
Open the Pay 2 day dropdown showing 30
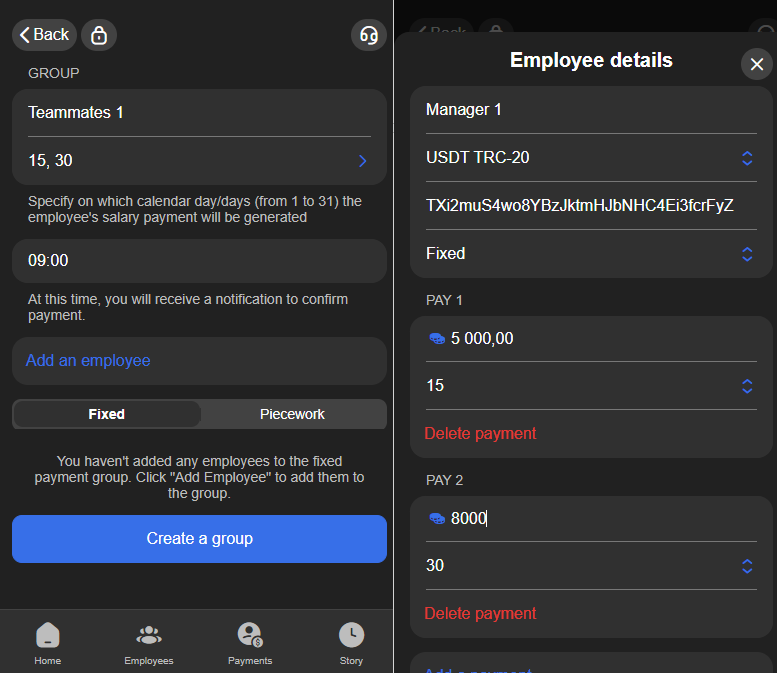coord(591,565)
